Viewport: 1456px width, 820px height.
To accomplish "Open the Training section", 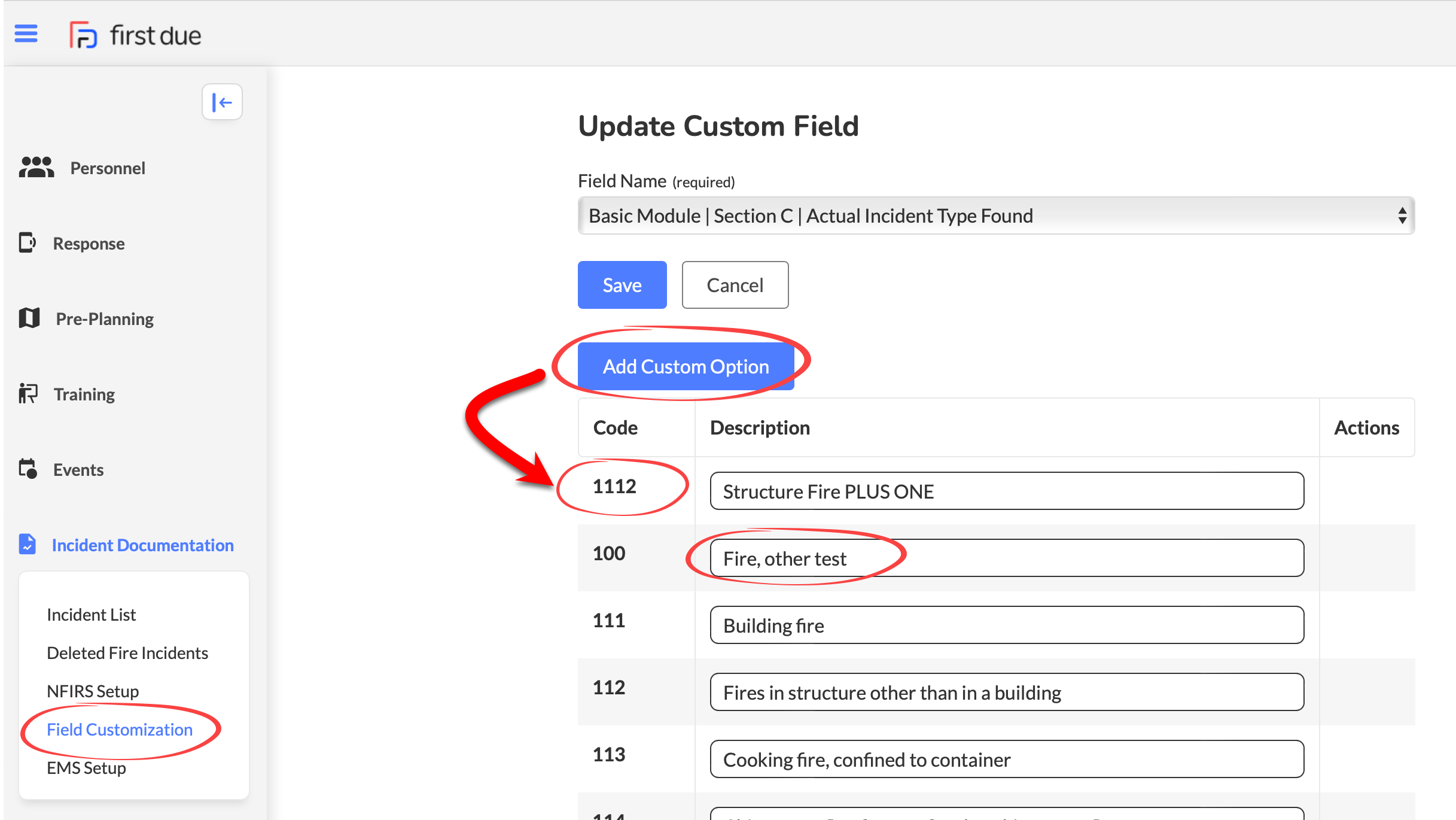I will 84,394.
